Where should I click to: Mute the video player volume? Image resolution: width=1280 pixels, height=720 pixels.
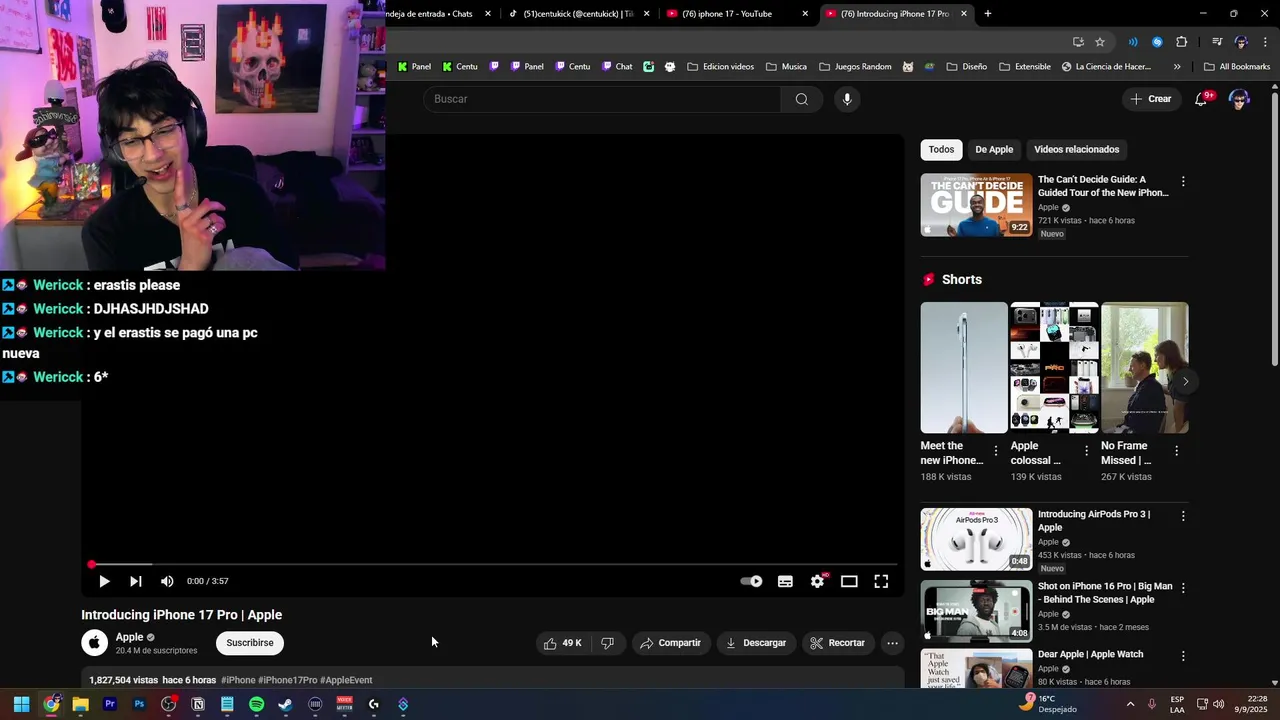[167, 581]
